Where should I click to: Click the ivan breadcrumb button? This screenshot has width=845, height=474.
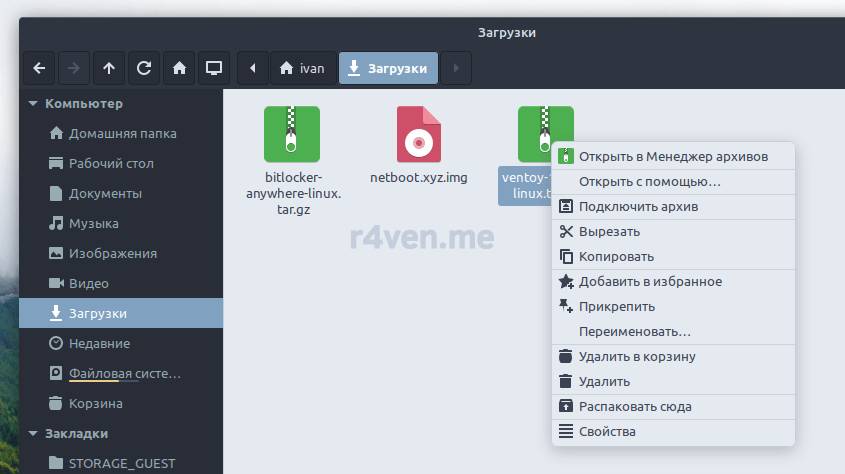coord(302,68)
